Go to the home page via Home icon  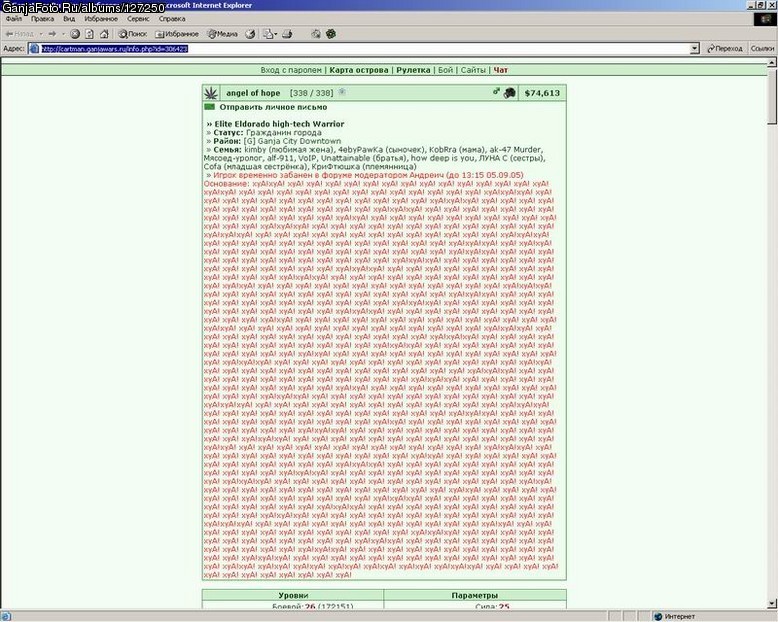pos(104,34)
